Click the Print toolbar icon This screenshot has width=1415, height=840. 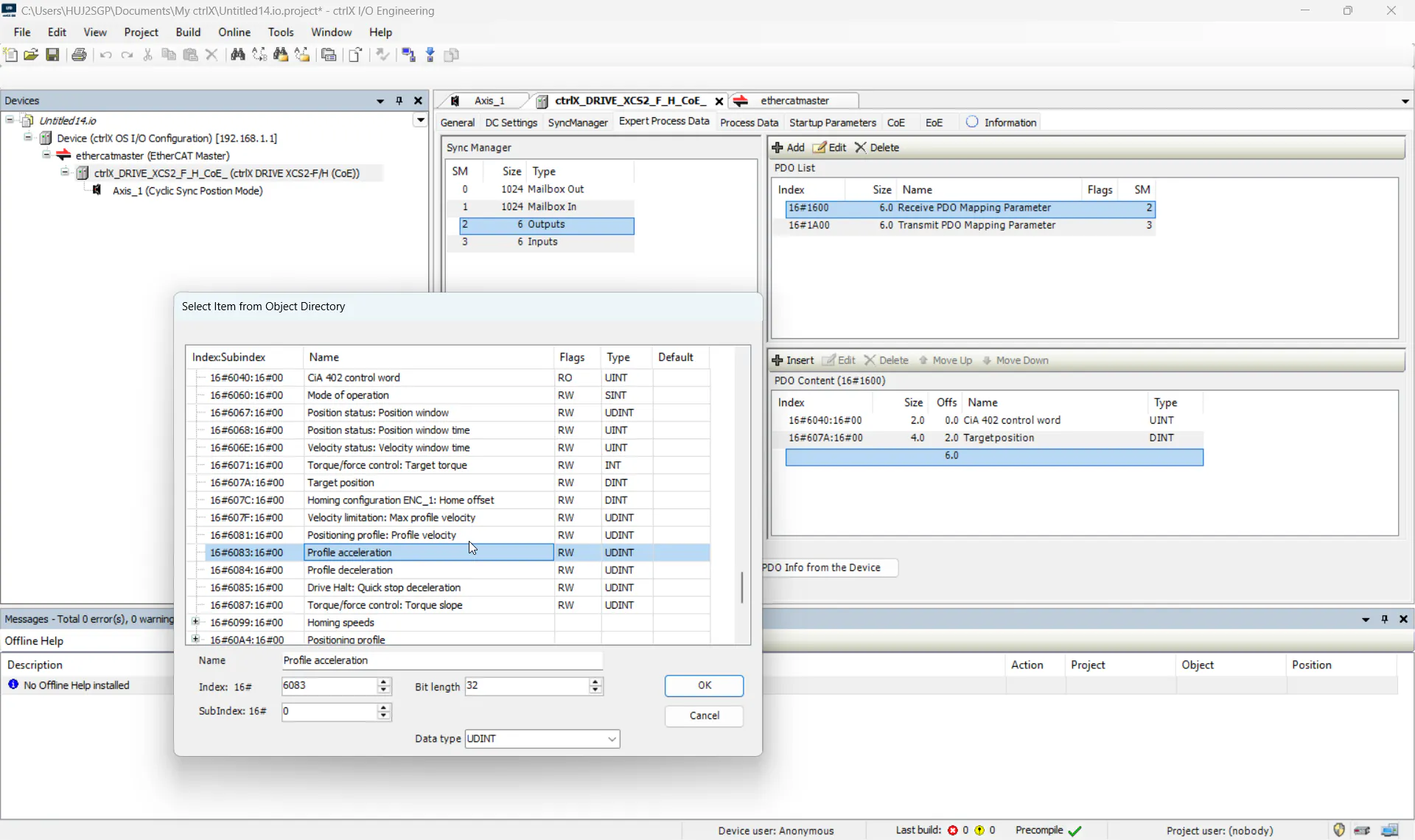pyautogui.click(x=79, y=55)
